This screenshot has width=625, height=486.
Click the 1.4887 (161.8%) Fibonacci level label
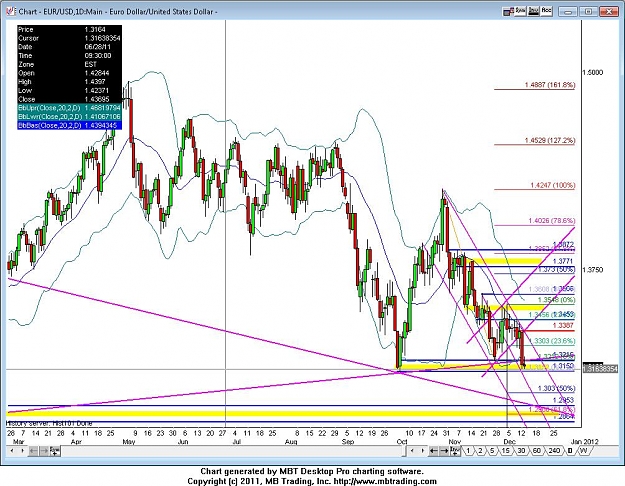(x=550, y=85)
